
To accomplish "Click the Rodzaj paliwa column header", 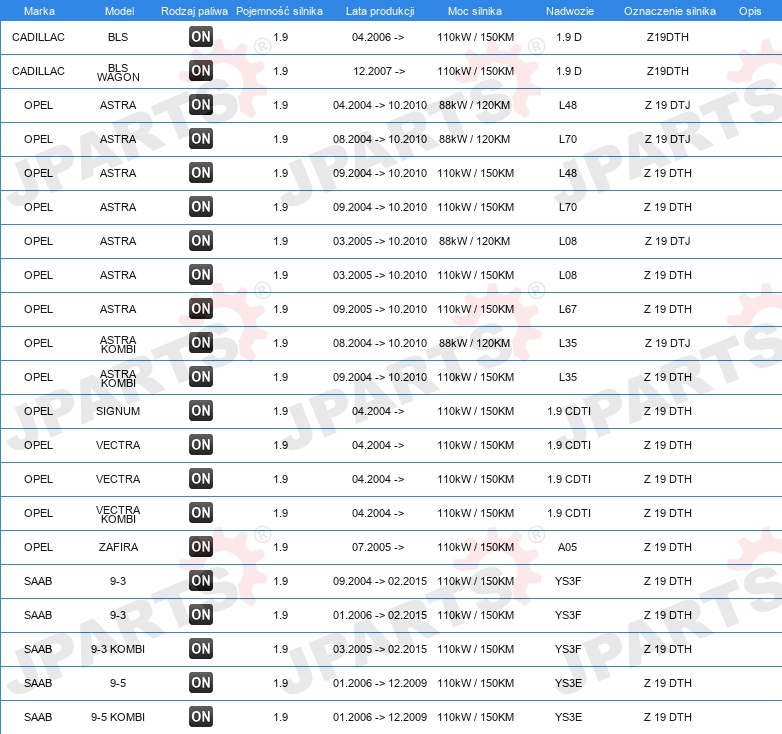I will [194, 11].
